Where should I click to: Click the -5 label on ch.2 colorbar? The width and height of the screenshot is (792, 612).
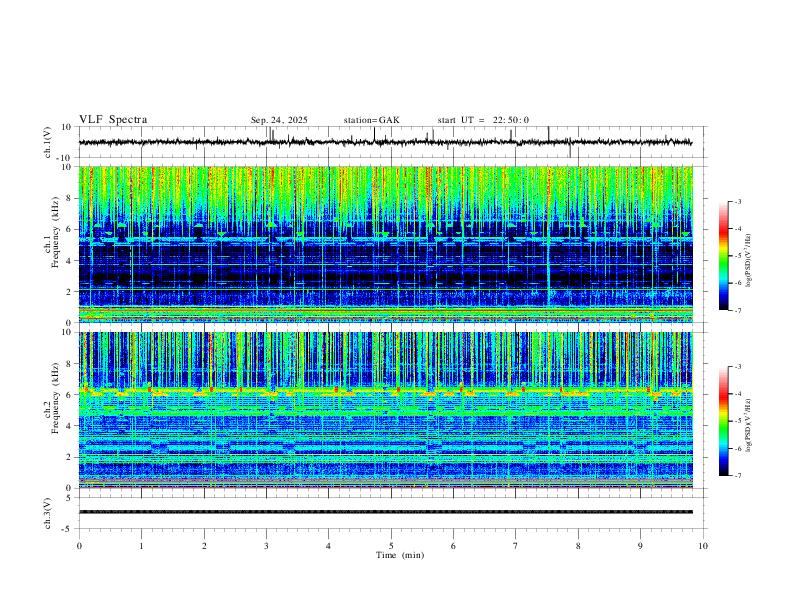coord(738,421)
